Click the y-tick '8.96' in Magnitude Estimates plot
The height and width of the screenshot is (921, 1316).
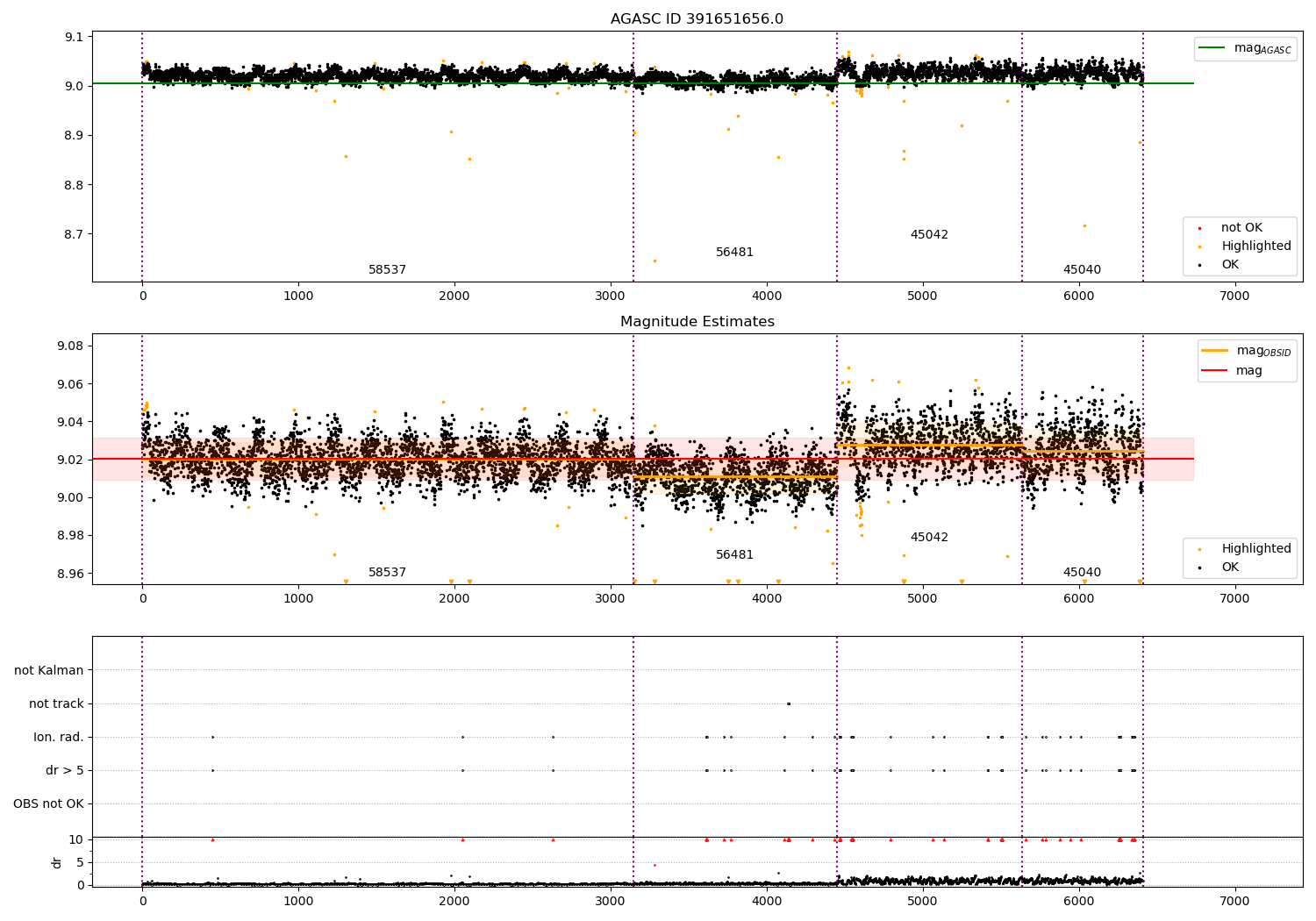(x=70, y=574)
